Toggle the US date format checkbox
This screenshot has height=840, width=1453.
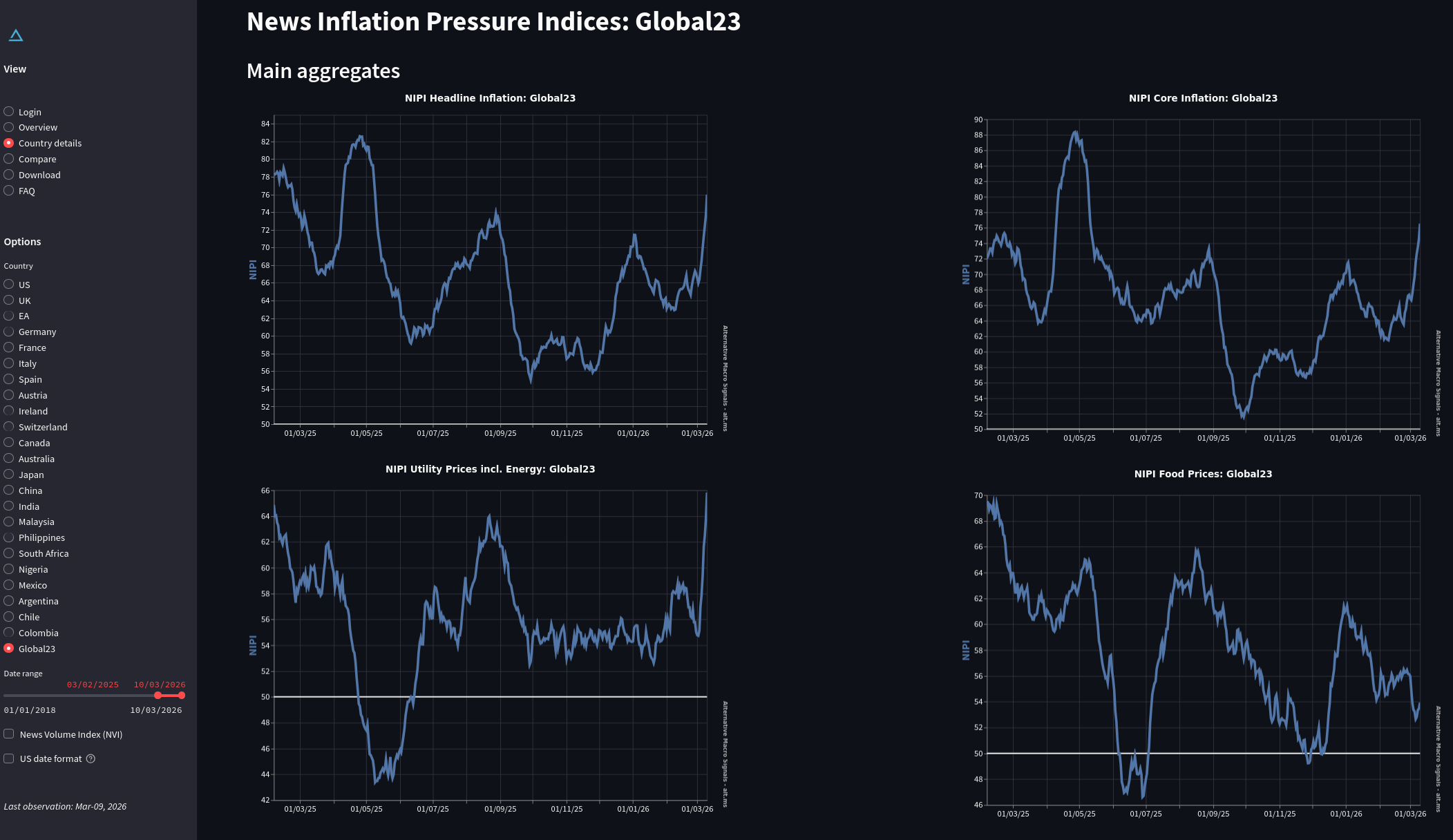(9, 758)
